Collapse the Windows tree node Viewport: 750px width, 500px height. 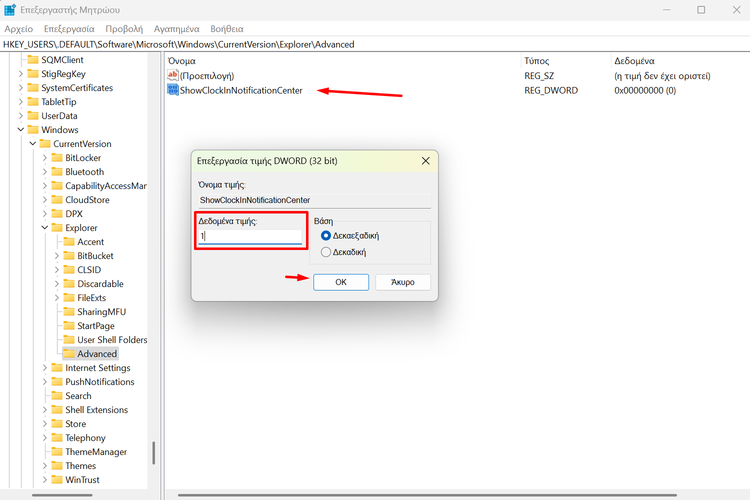[x=21, y=129]
